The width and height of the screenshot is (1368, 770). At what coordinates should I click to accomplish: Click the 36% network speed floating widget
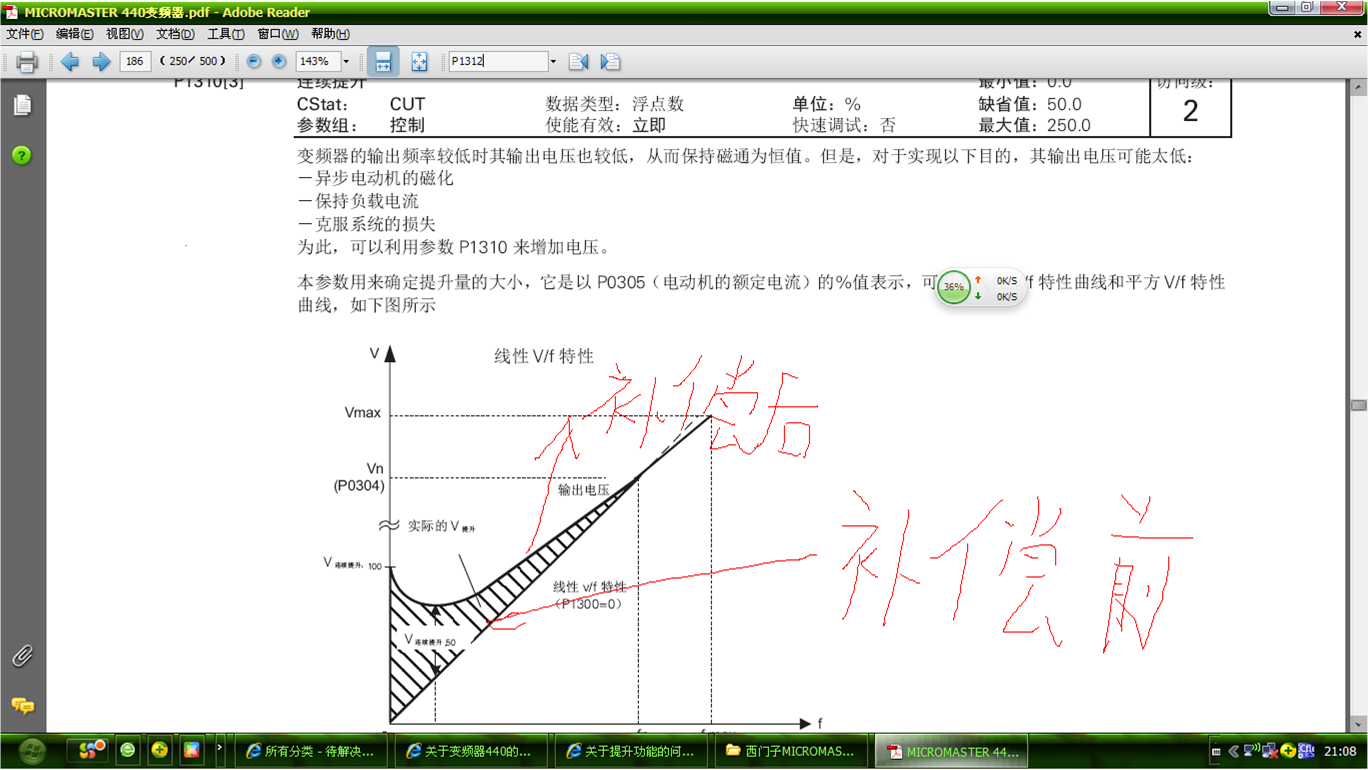(981, 287)
